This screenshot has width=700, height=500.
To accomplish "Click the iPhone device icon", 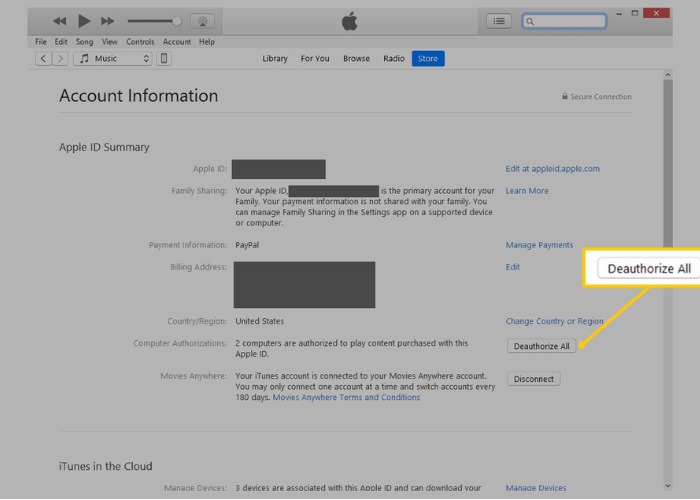I will (x=164, y=58).
